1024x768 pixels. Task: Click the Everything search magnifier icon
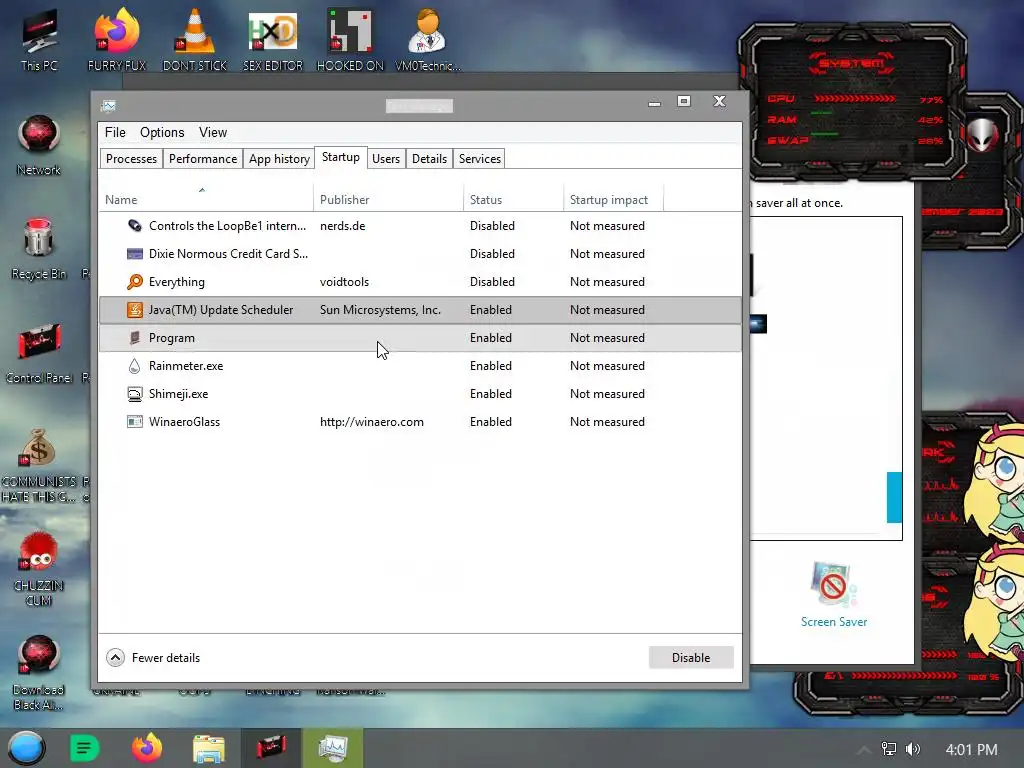coord(135,282)
